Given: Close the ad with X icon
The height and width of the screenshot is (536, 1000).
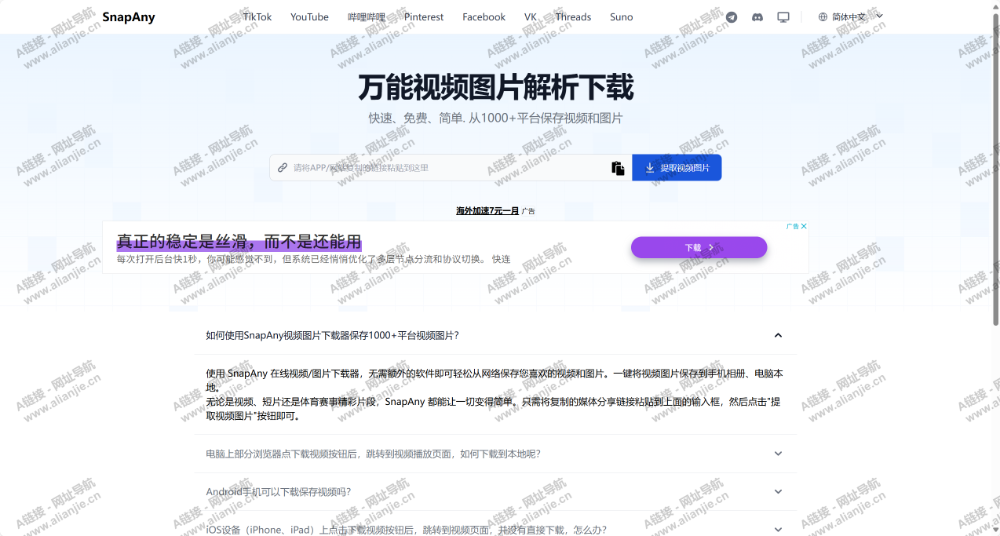Looking at the screenshot, I should (804, 226).
